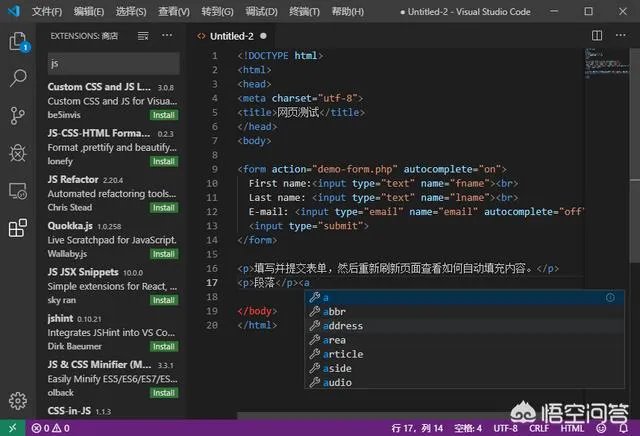Screen dimensions: 640x436
Task: Open the Extensions view icon
Action: pyautogui.click(x=18, y=228)
